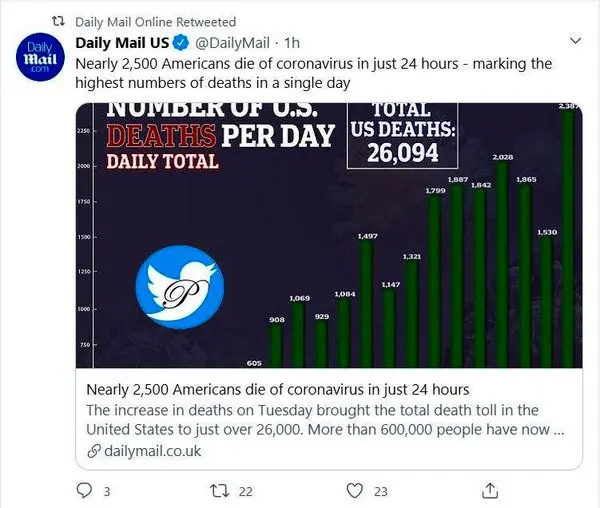Click the Daily Mail Online Retweeted label

pyautogui.click(x=155, y=22)
